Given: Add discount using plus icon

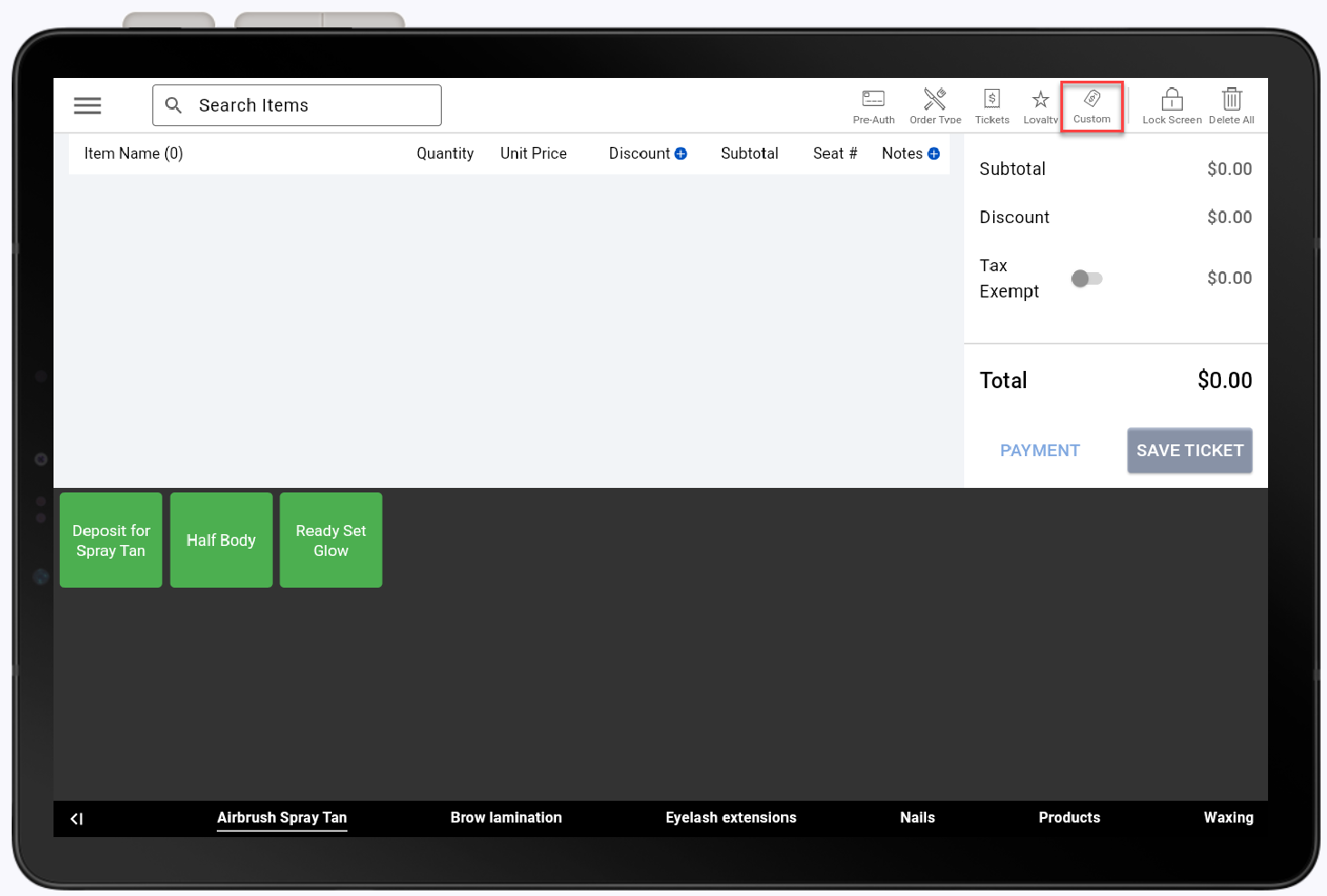Looking at the screenshot, I should [x=681, y=154].
